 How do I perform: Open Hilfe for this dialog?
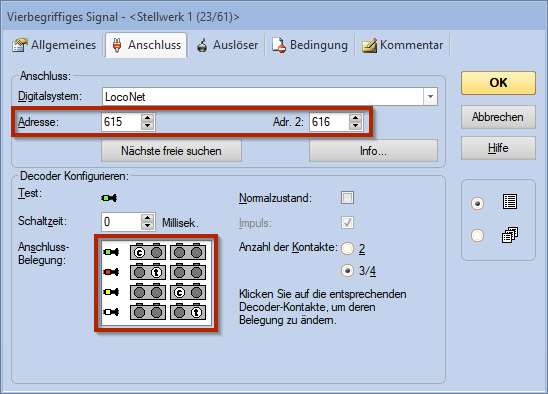point(498,148)
